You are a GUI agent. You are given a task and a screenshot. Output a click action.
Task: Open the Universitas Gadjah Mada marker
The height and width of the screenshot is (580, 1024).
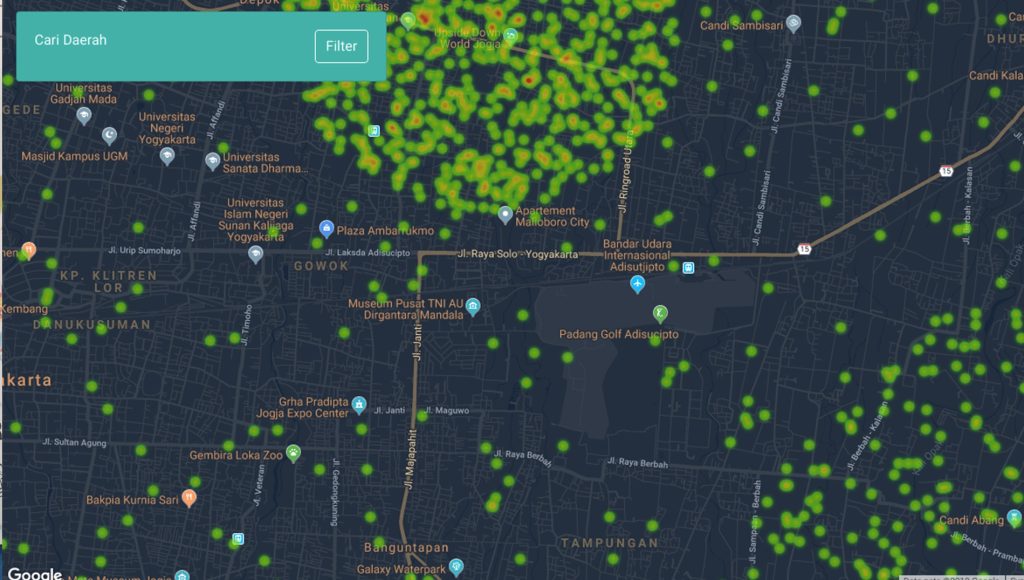coord(84,115)
